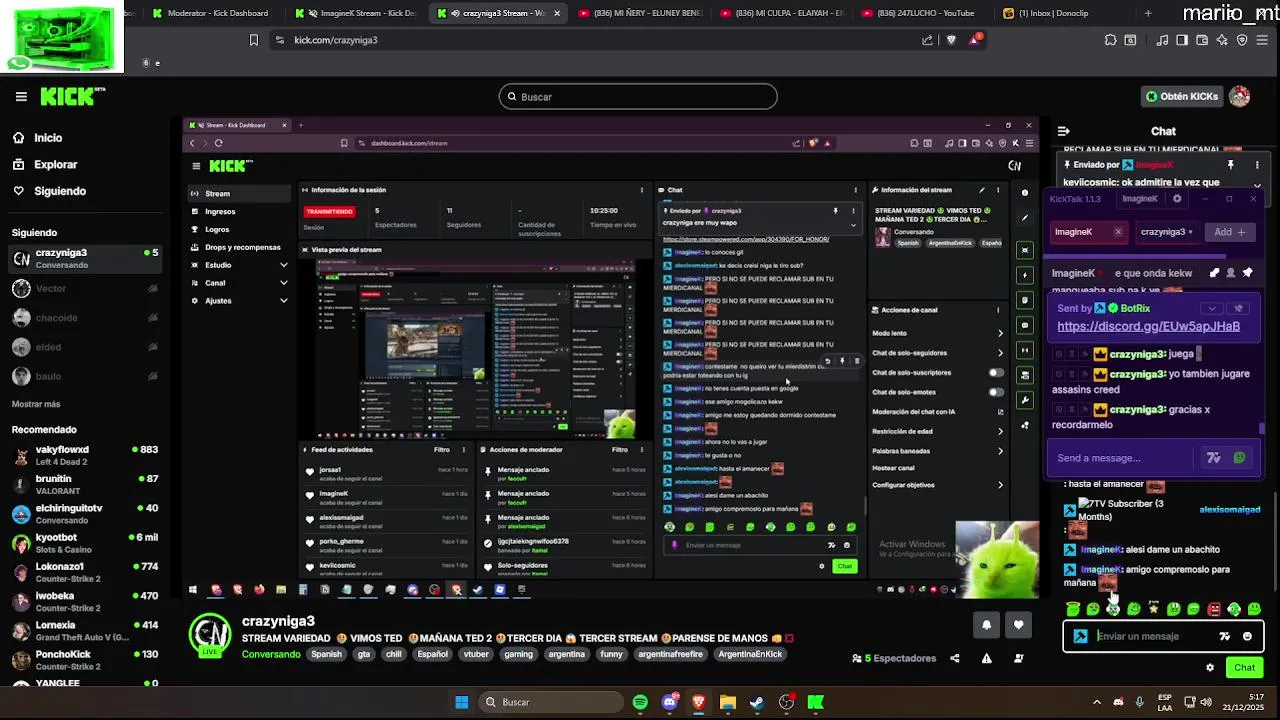Open recommended channel brunitin
Image resolution: width=1280 pixels, height=720 pixels.
click(85, 484)
